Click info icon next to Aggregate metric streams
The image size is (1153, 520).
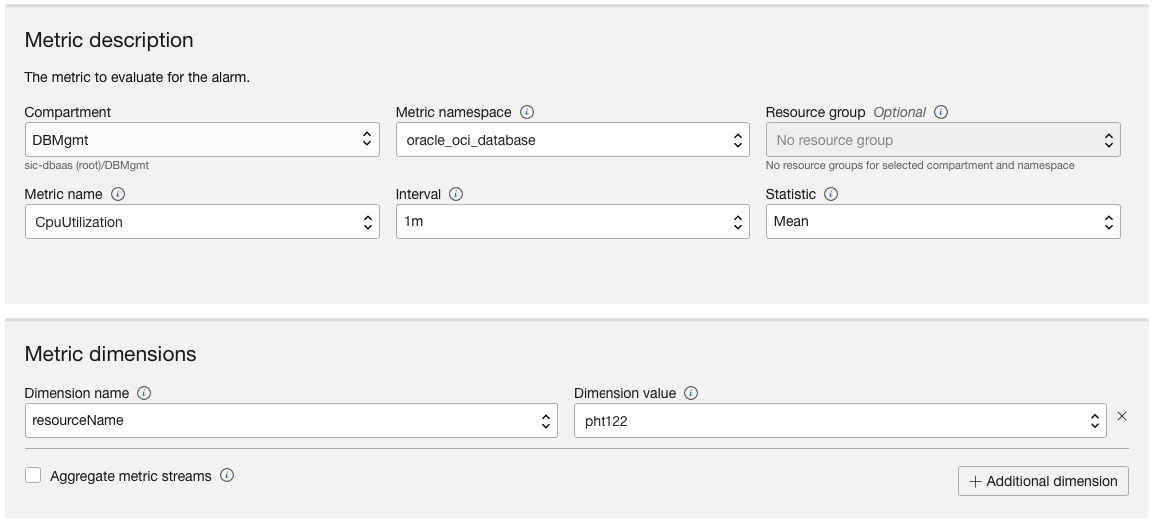227,476
